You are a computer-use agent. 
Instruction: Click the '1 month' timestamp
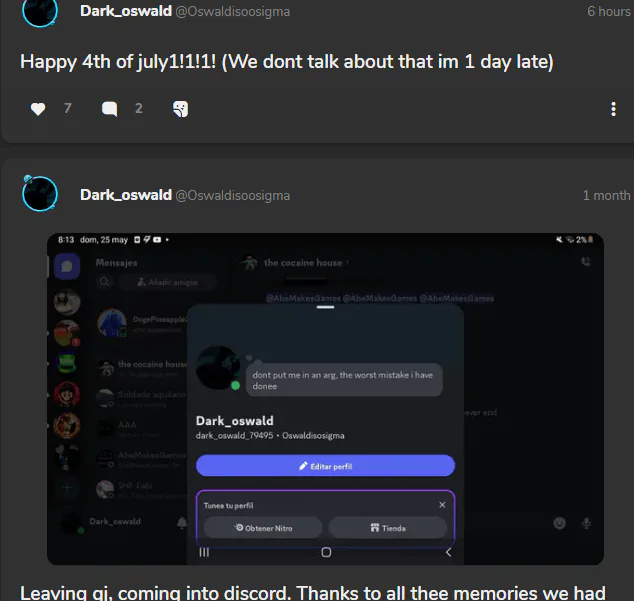point(606,195)
